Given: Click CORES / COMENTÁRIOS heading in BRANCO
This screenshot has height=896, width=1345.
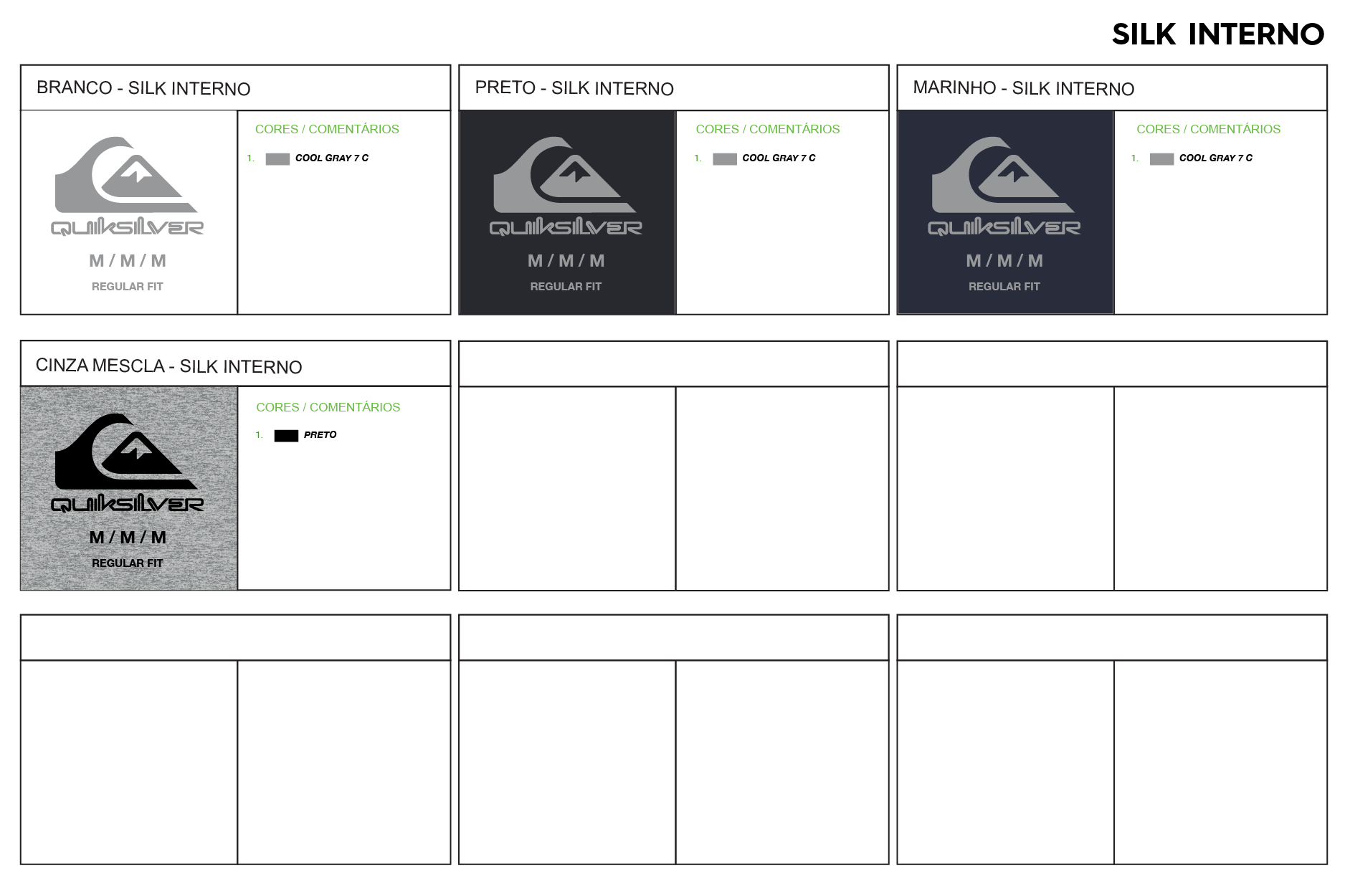Looking at the screenshot, I should coord(327,129).
